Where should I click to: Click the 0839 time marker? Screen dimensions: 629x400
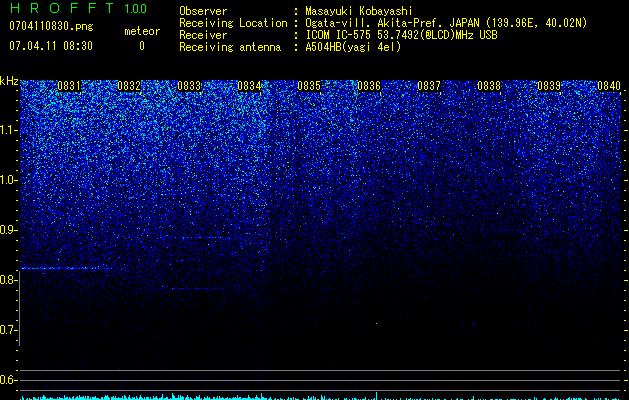coord(549,86)
